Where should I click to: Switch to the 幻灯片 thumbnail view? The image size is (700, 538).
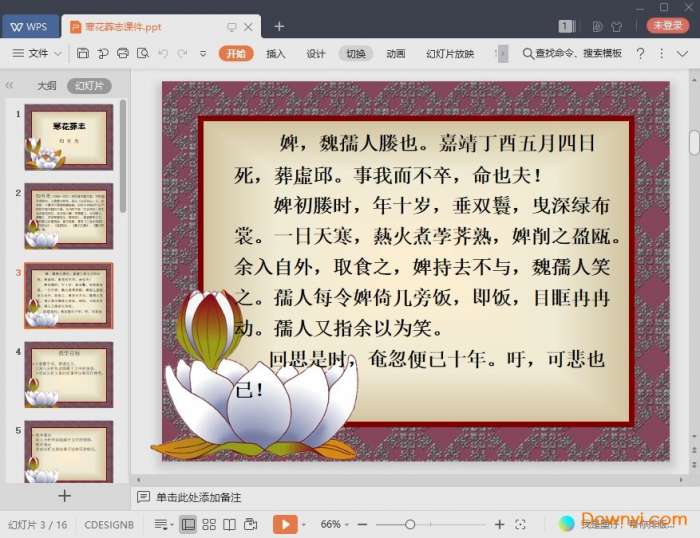89,86
